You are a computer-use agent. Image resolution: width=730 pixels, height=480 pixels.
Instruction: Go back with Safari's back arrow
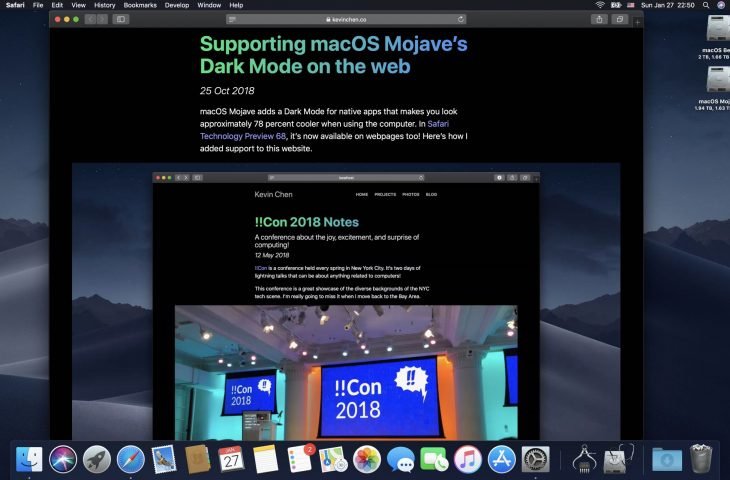tap(90, 19)
